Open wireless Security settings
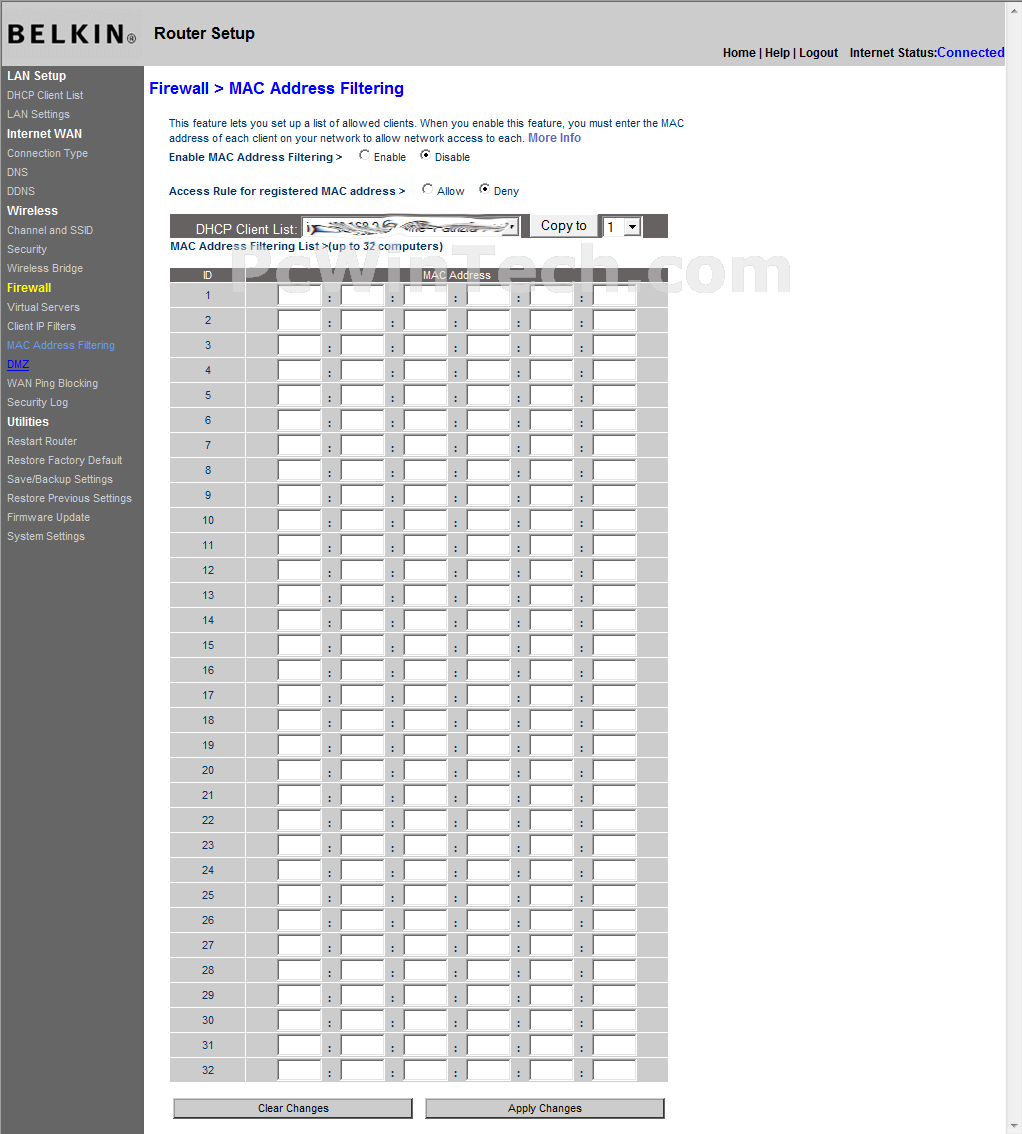The height and width of the screenshot is (1134, 1022). tap(27, 249)
